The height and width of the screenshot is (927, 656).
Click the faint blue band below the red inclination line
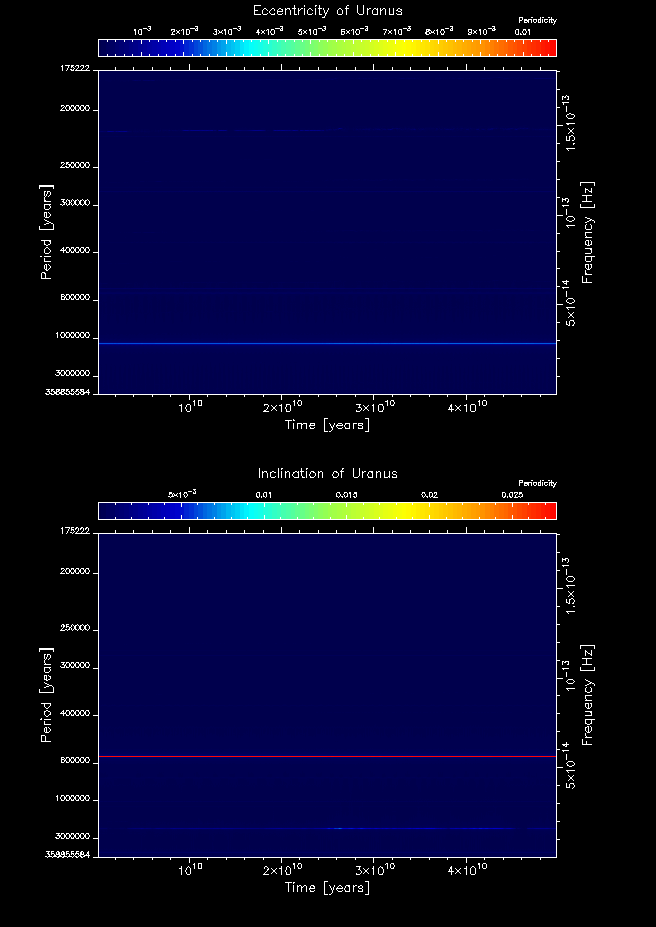pos(340,828)
